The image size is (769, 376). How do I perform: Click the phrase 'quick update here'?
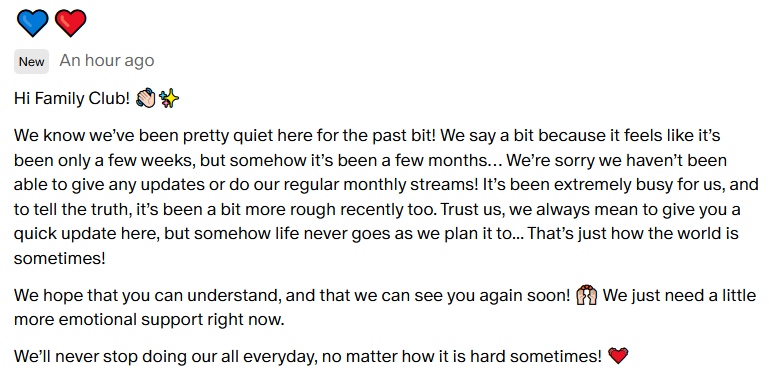point(86,234)
